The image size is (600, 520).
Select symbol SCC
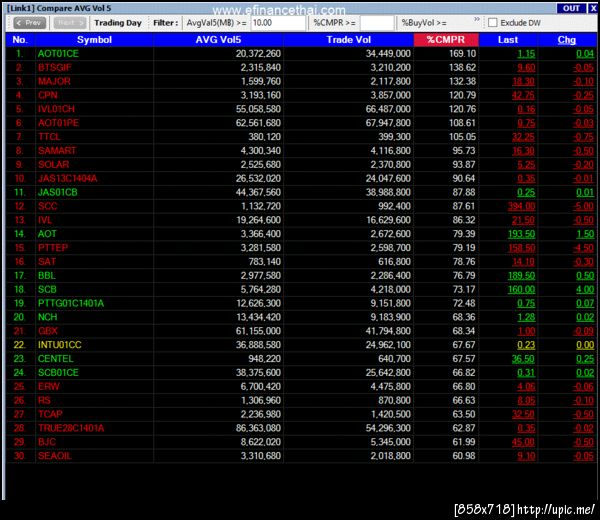(x=47, y=206)
